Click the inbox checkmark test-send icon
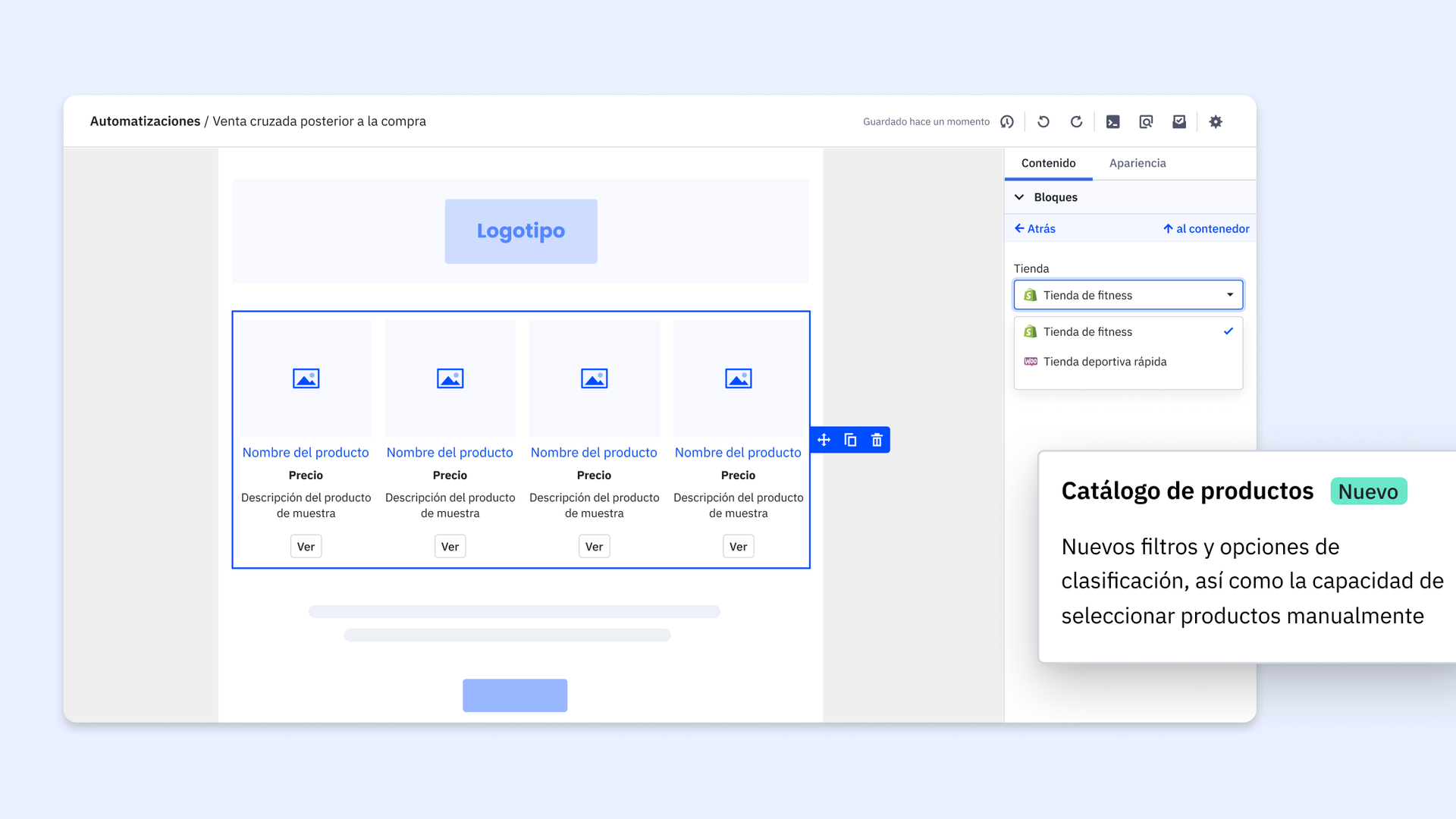This screenshot has height=819, width=1456. [x=1179, y=121]
